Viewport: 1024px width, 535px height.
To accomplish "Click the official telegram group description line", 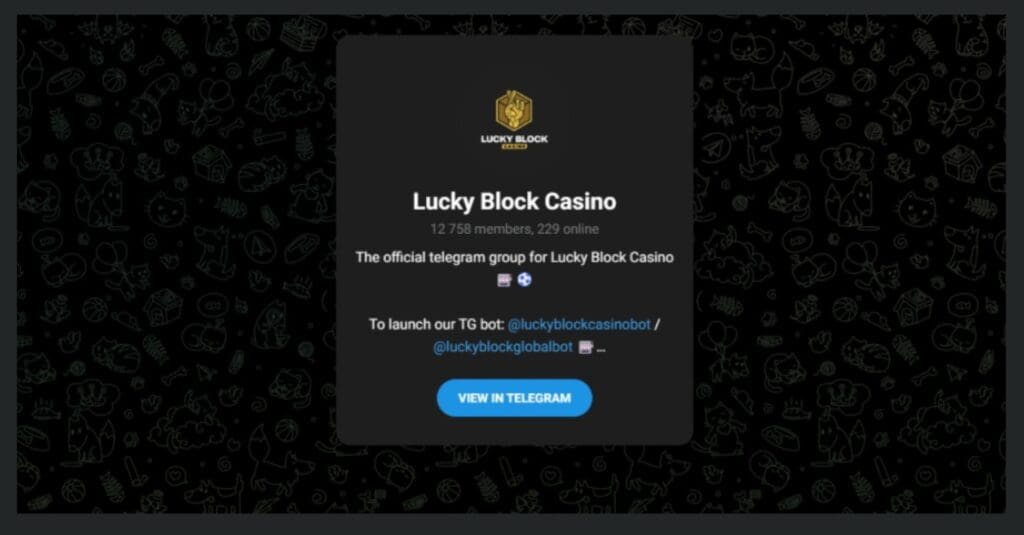I will 515,257.
